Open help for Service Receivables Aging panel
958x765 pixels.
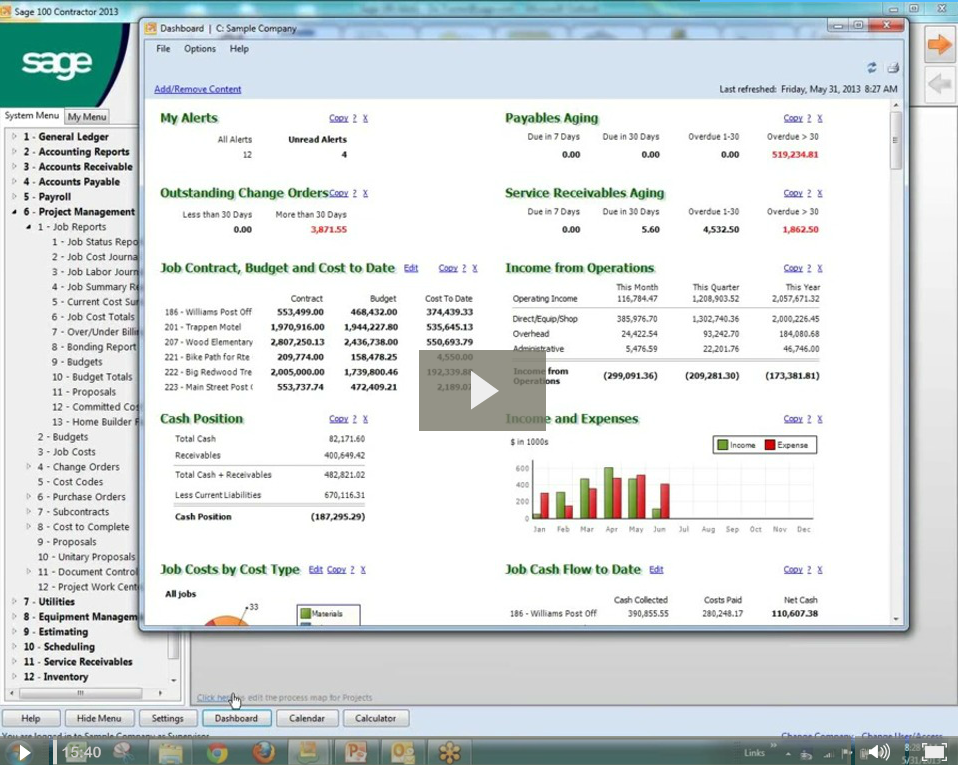pos(809,193)
